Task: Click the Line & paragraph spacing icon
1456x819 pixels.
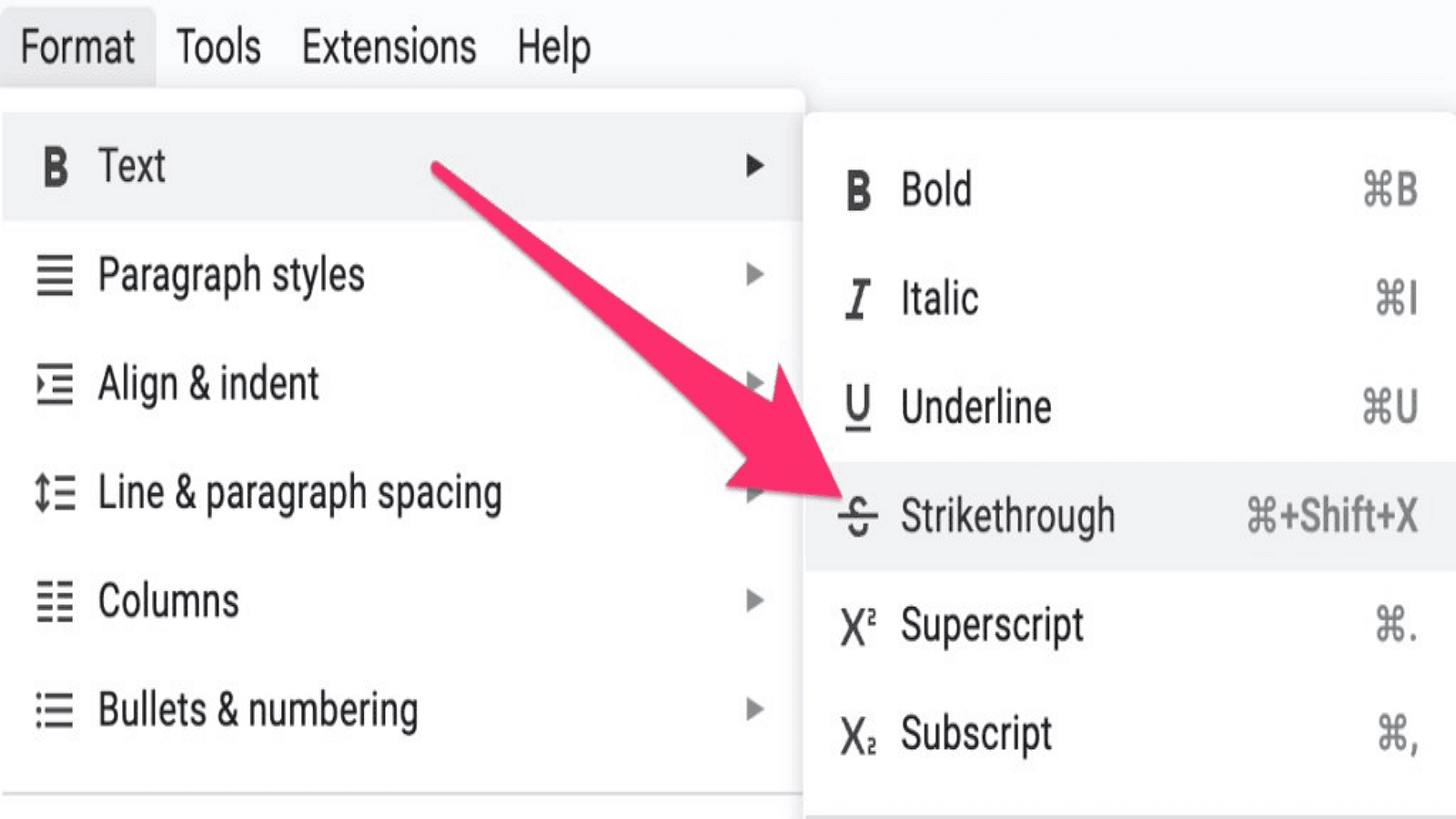Action: 55,493
